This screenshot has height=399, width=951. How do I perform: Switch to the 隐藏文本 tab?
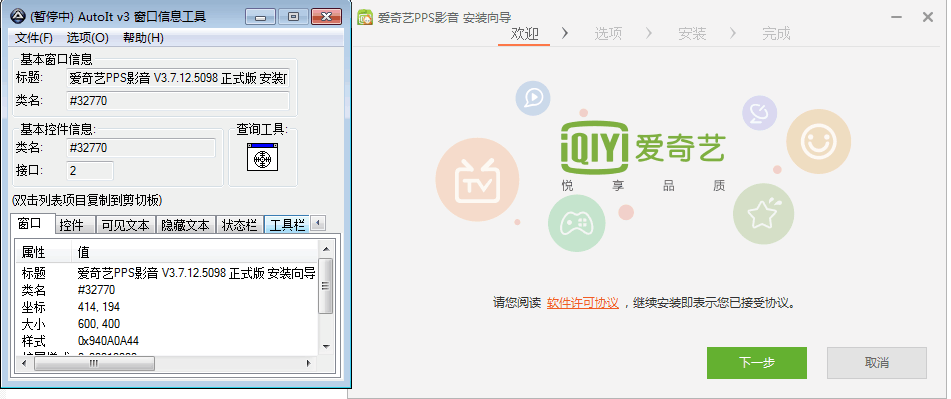point(186,225)
